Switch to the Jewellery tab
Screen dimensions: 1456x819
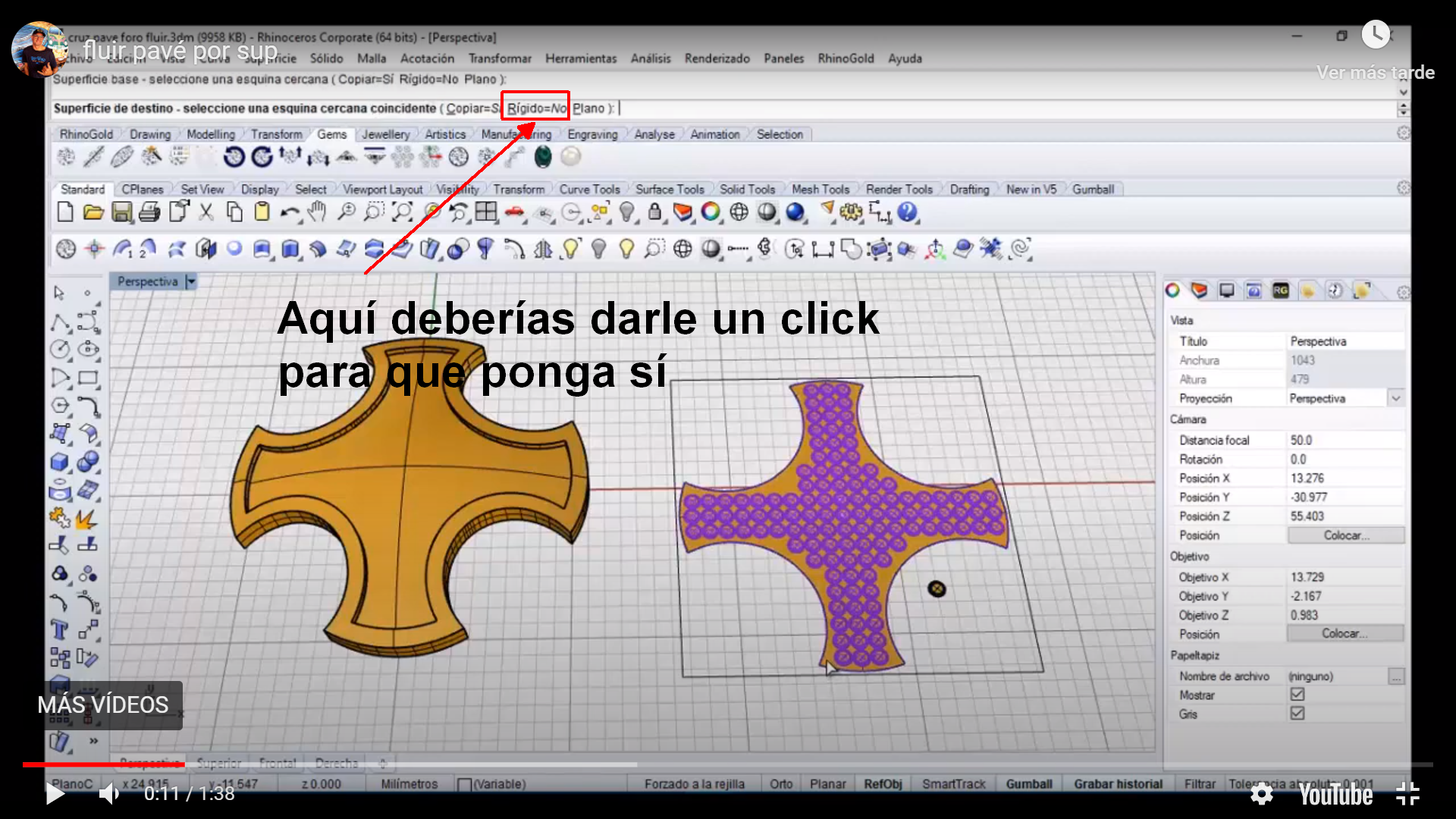coord(385,134)
